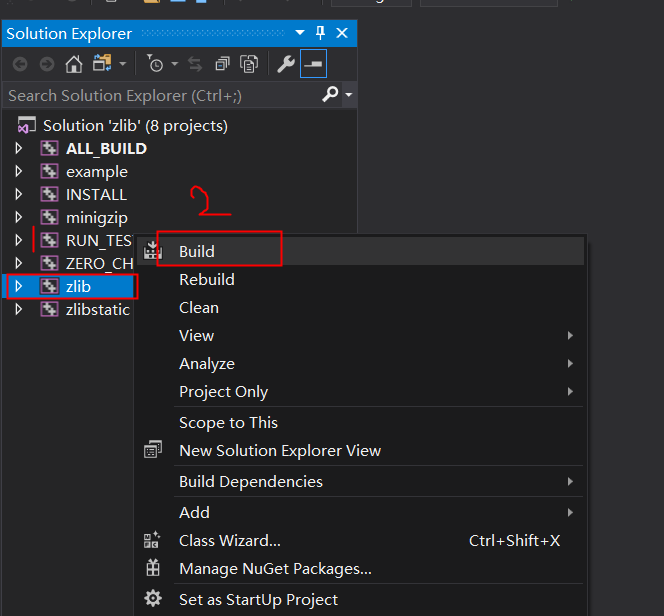Choose Clean from the context menu
Screen dimensions: 664x616
[360, 307]
